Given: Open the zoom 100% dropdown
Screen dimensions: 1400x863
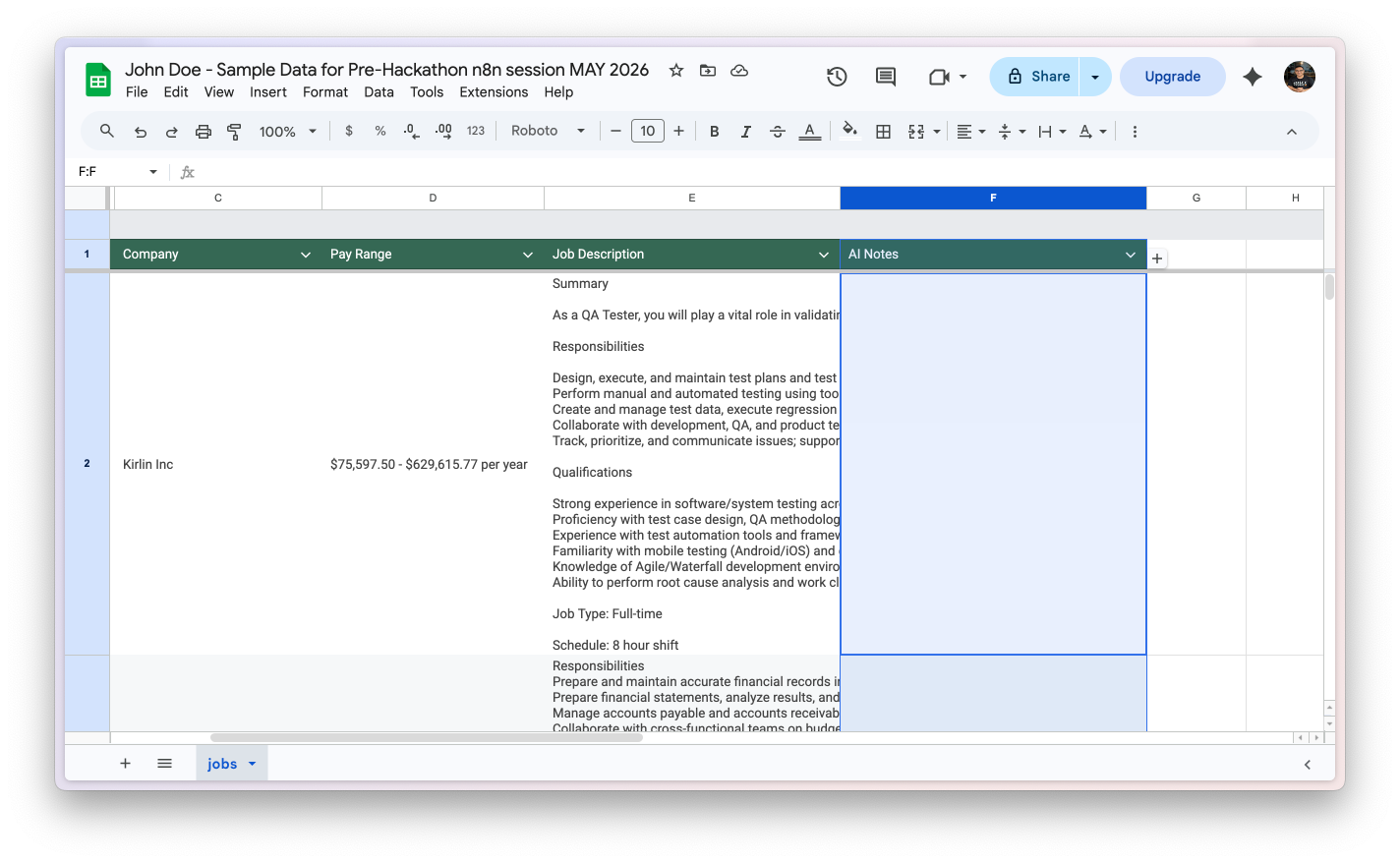Looking at the screenshot, I should pos(287,132).
